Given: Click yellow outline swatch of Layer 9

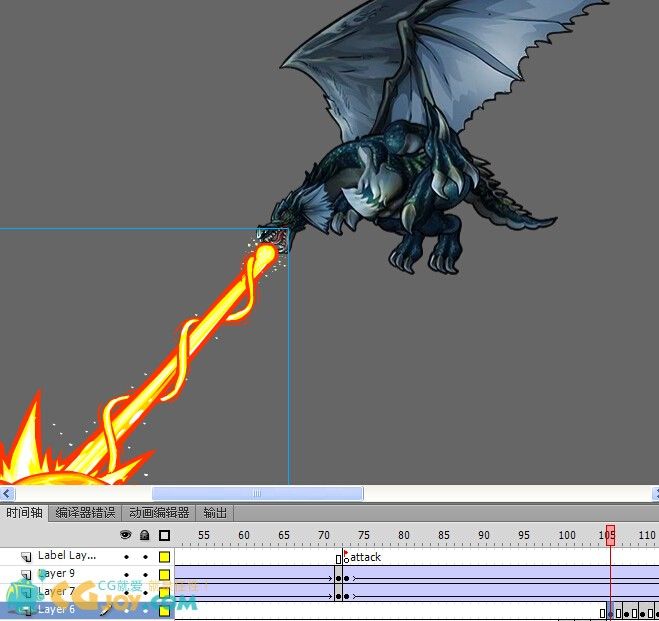Looking at the screenshot, I should point(164,574).
